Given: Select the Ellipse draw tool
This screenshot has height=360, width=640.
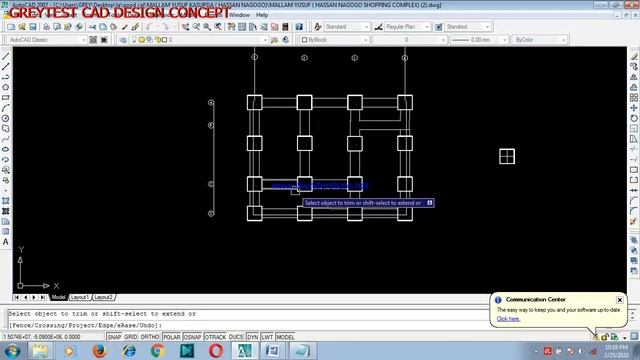Looking at the screenshot, I should tap(6, 149).
